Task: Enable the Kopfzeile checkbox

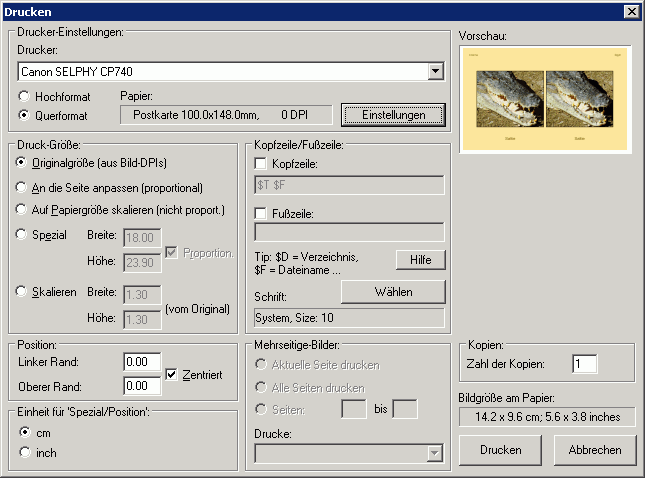Action: pyautogui.click(x=262, y=163)
